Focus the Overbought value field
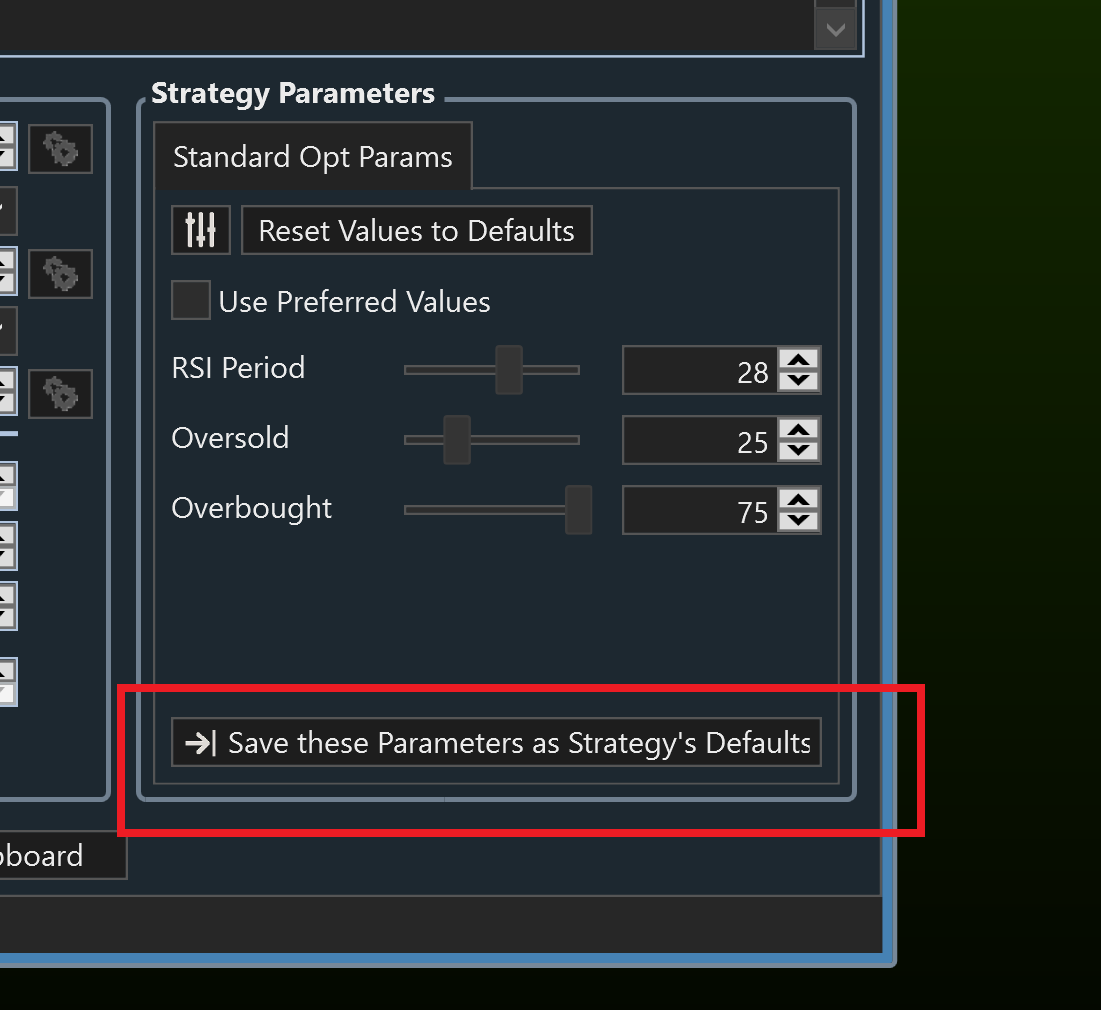The width and height of the screenshot is (1101, 1010). (x=700, y=511)
